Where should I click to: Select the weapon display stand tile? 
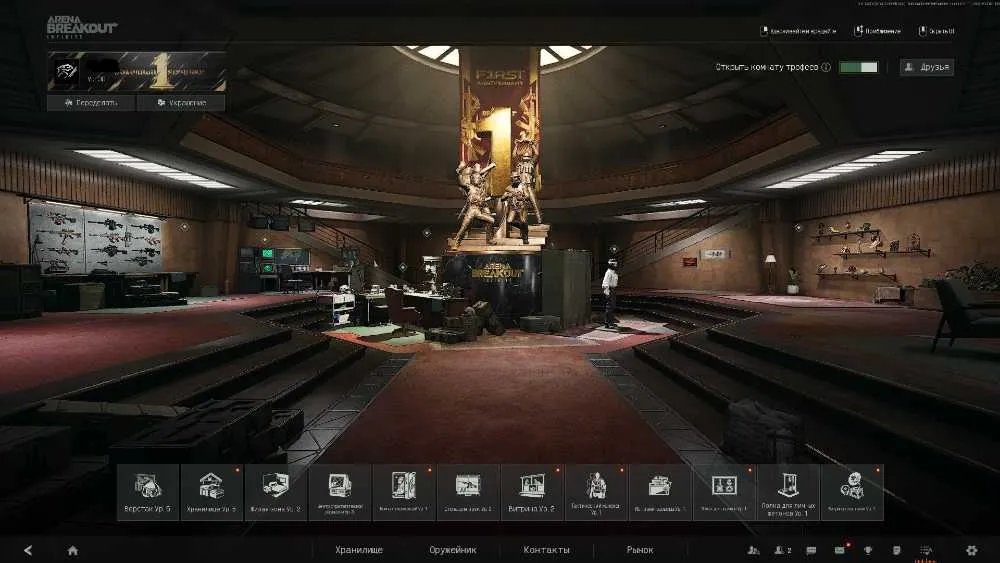(467, 492)
